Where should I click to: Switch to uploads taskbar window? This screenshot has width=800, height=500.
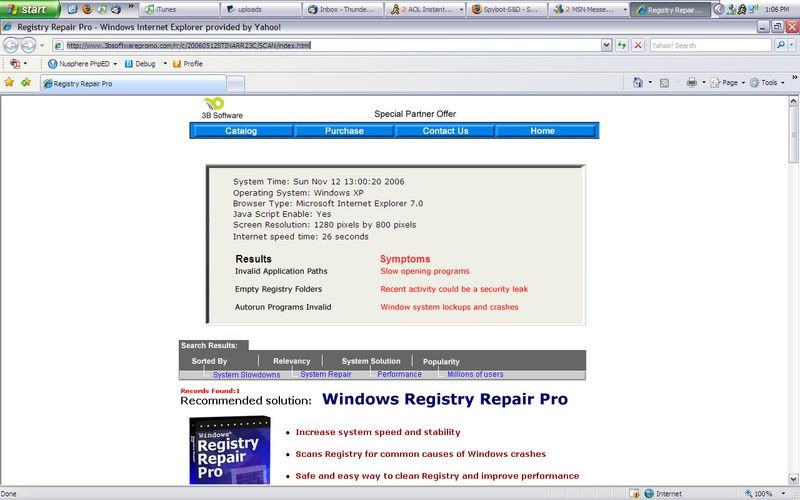(260, 9)
